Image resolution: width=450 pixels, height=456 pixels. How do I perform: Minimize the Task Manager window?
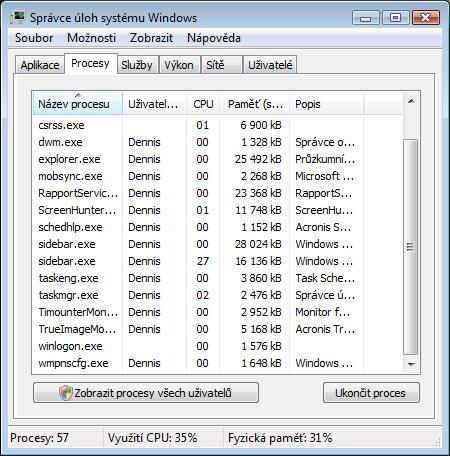(x=366, y=17)
